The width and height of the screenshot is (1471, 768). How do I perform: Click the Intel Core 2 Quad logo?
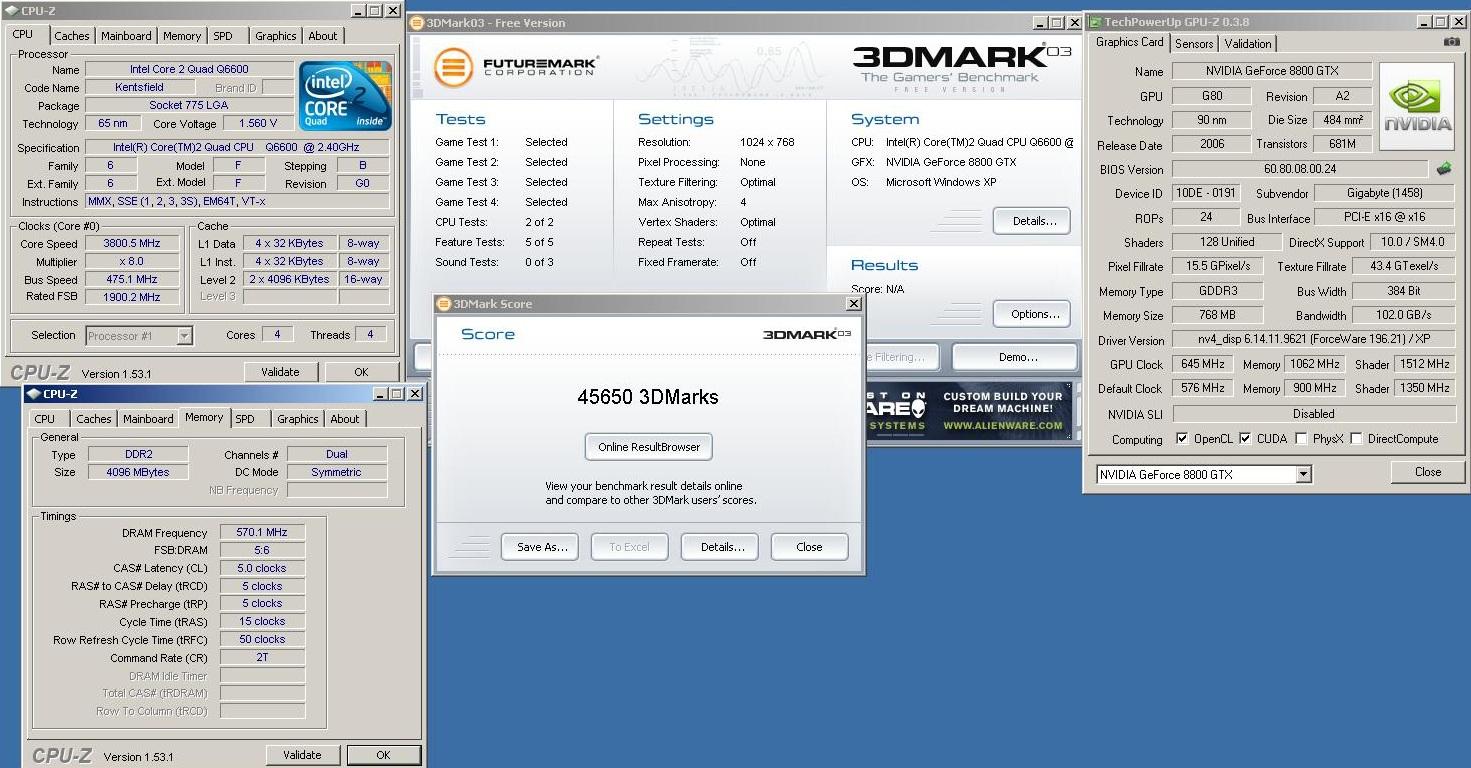pyautogui.click(x=345, y=96)
